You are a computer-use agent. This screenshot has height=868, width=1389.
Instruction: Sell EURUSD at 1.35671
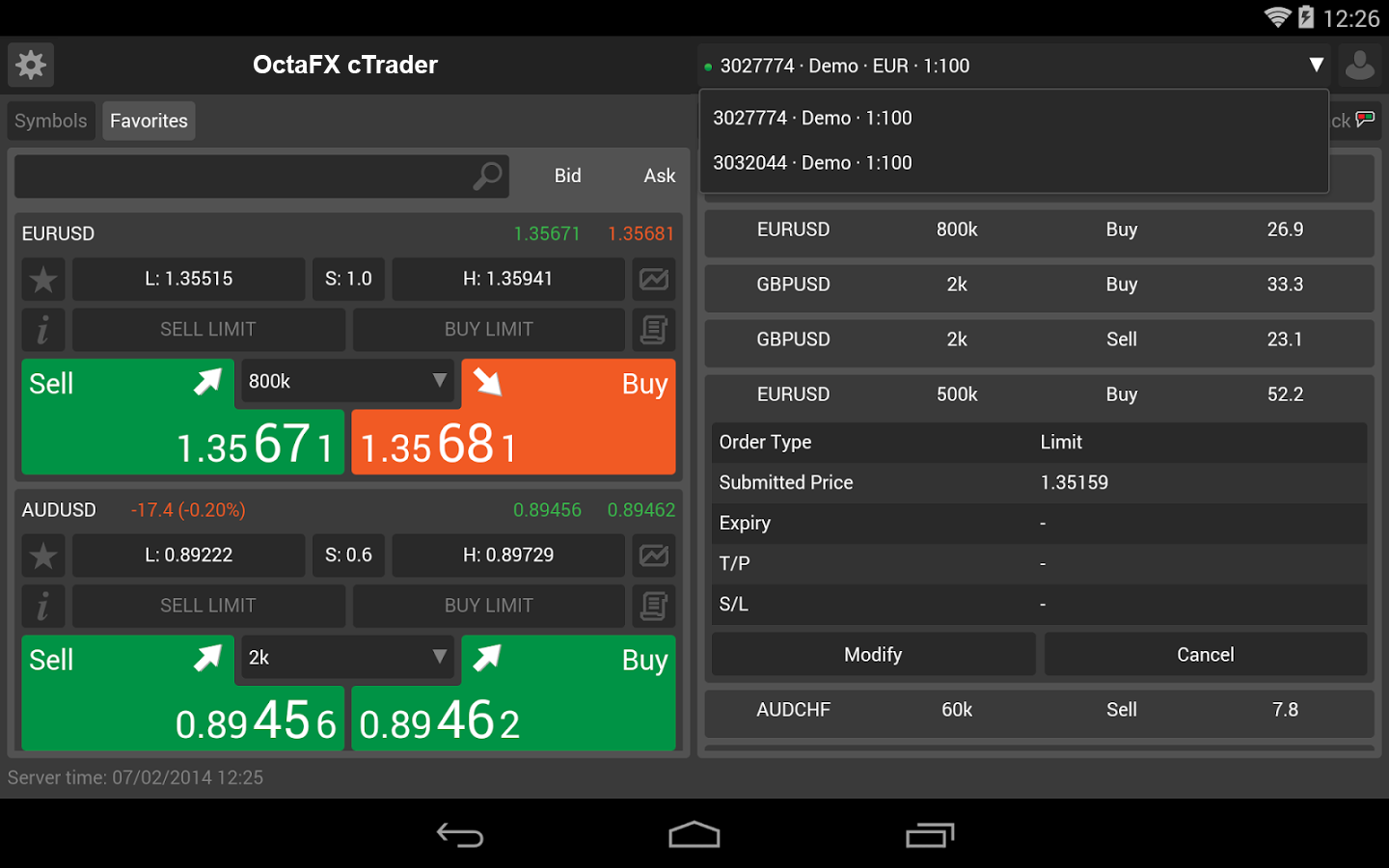coord(182,417)
